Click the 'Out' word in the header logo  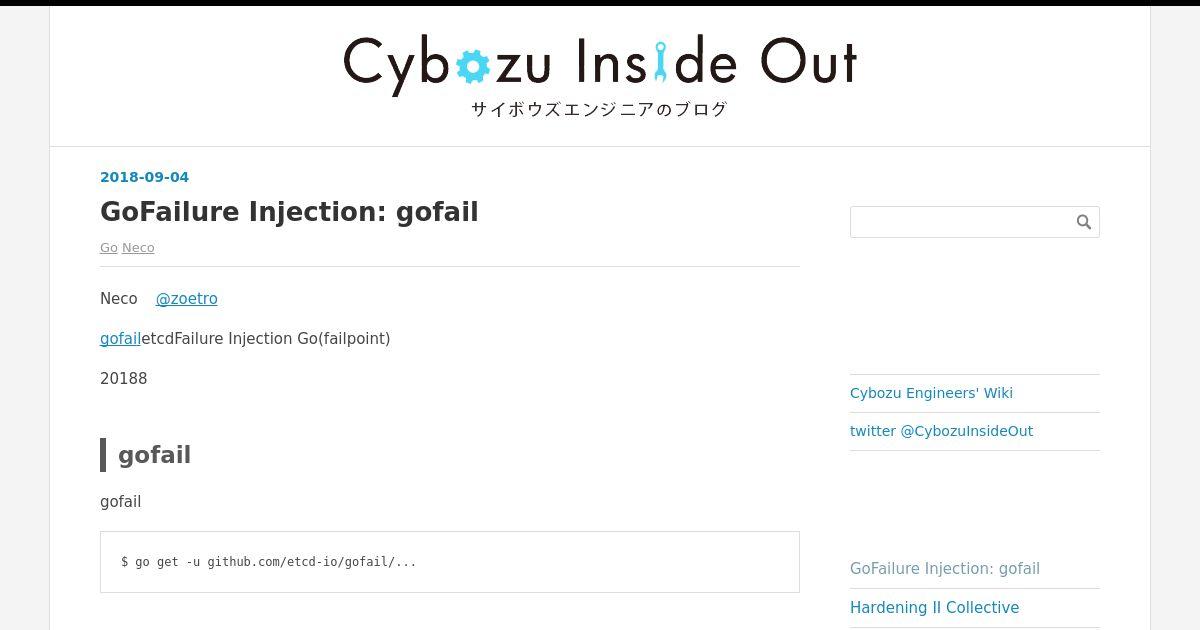[x=808, y=63]
